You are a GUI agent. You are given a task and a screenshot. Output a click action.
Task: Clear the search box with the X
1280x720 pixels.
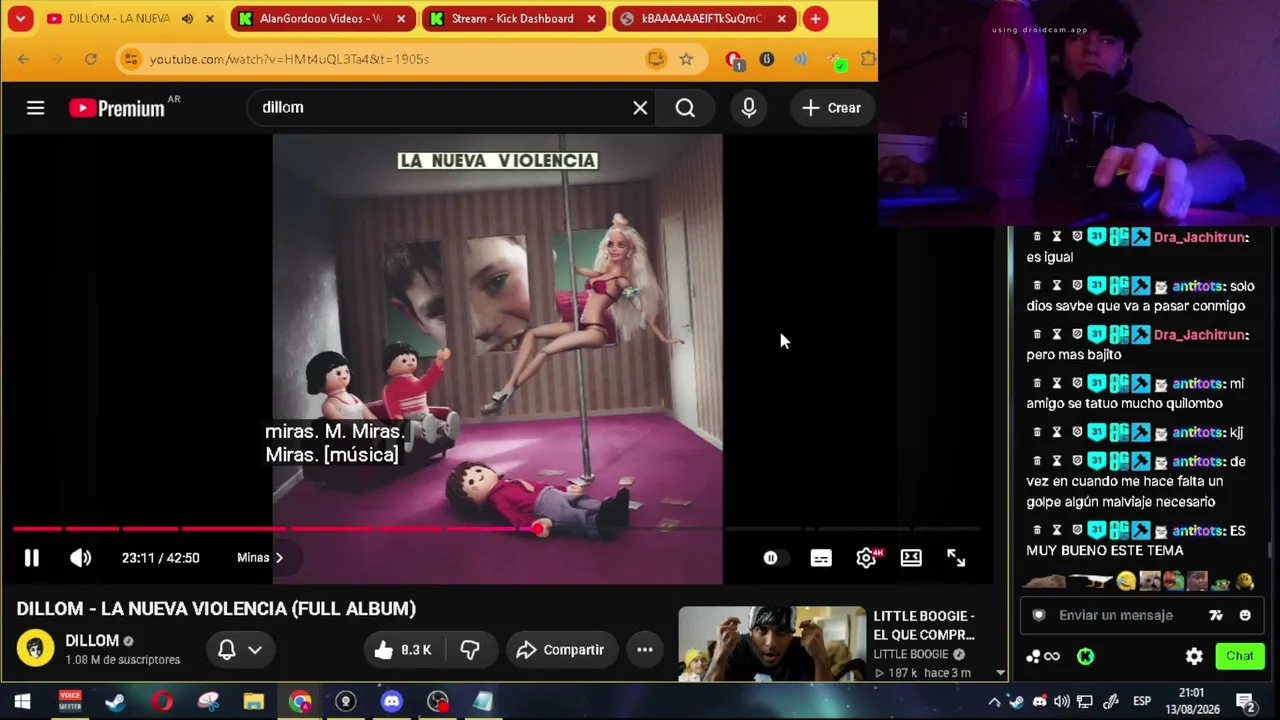[x=640, y=108]
